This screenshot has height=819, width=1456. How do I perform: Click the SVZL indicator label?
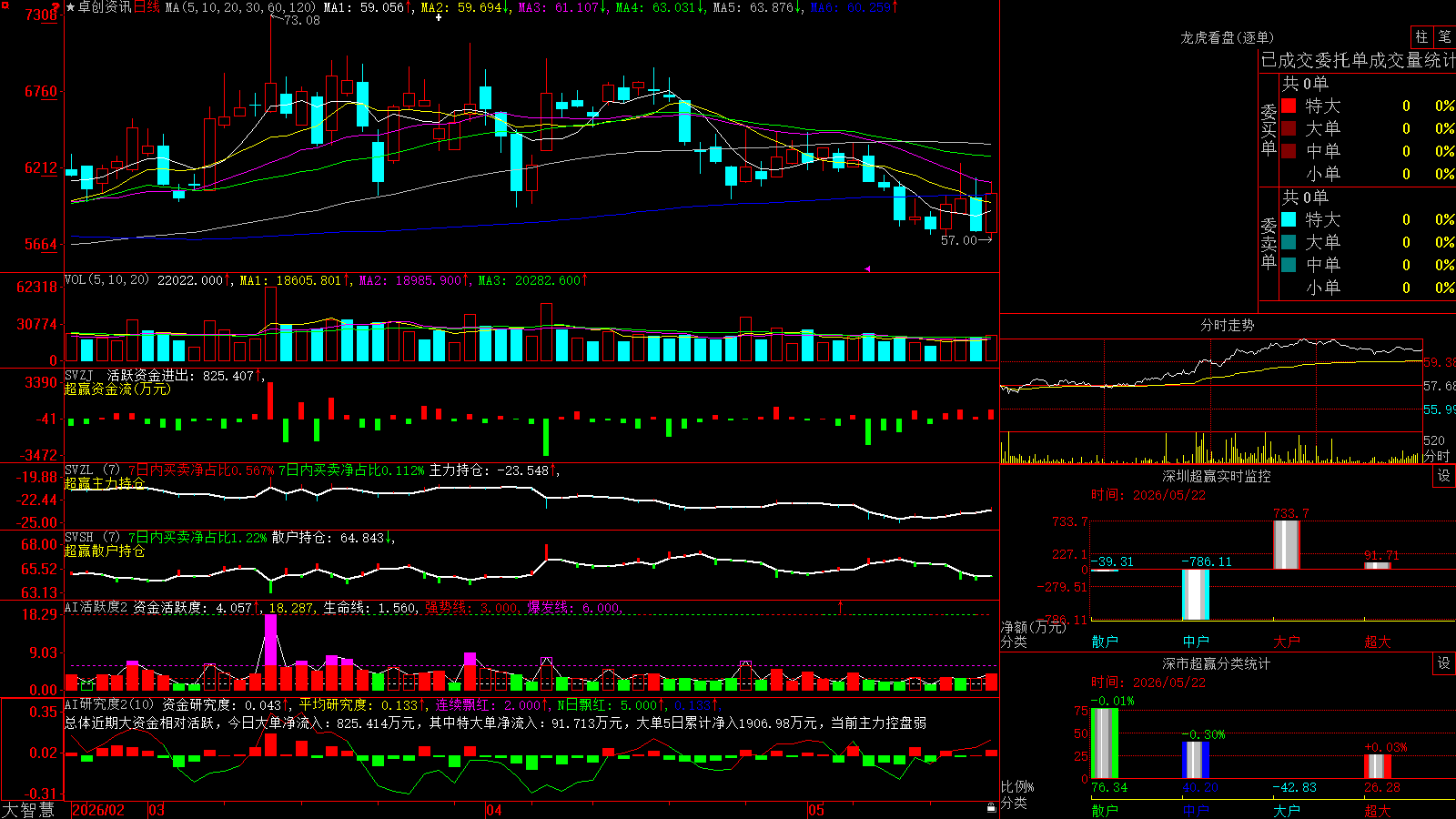(x=79, y=470)
